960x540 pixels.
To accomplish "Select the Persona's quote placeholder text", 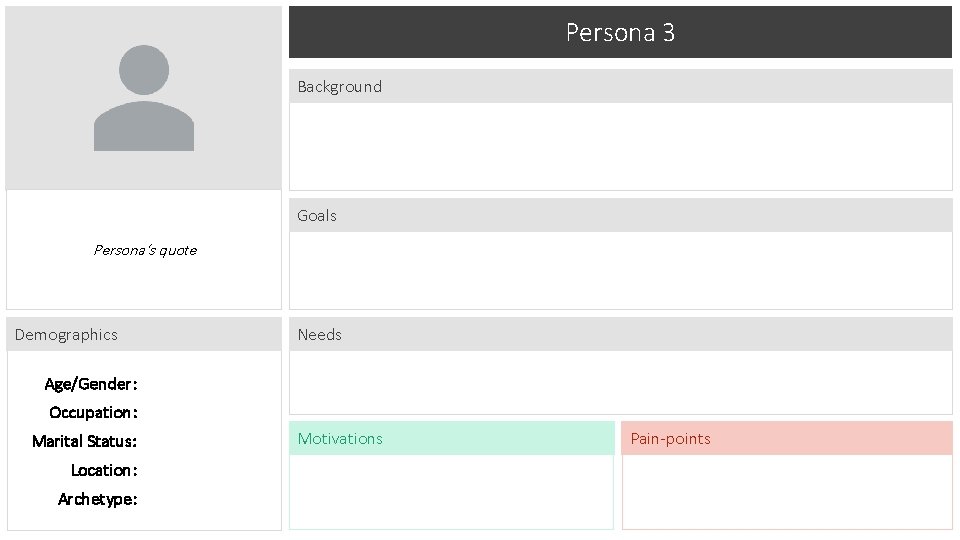I will pos(145,250).
